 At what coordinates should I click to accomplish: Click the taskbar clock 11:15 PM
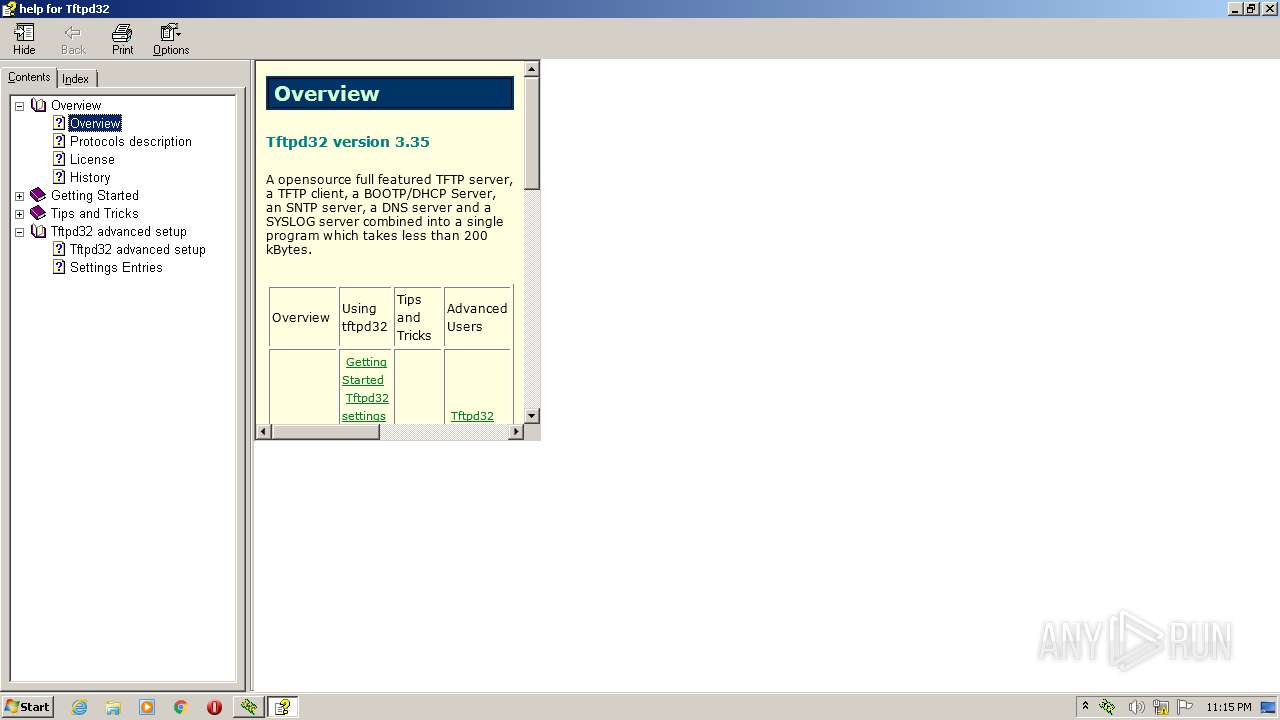1228,707
